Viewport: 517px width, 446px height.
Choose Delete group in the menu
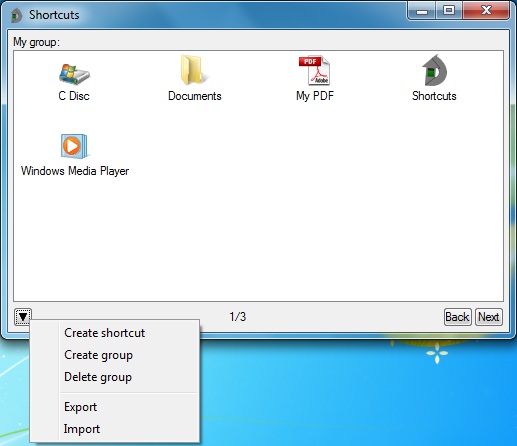coord(115,377)
